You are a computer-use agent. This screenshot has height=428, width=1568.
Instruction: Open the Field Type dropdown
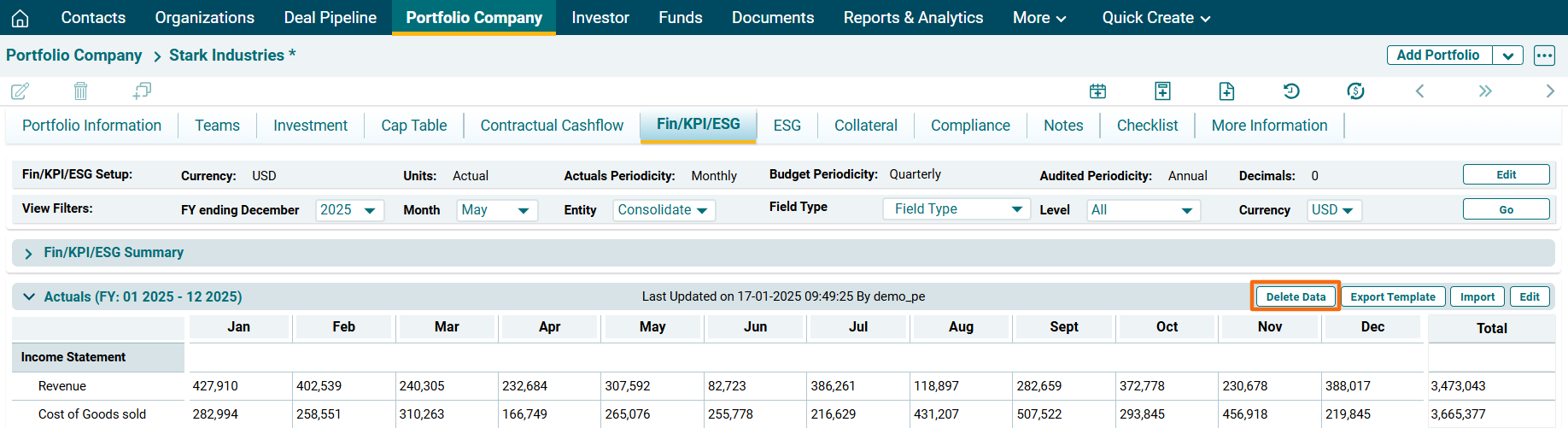[957, 209]
